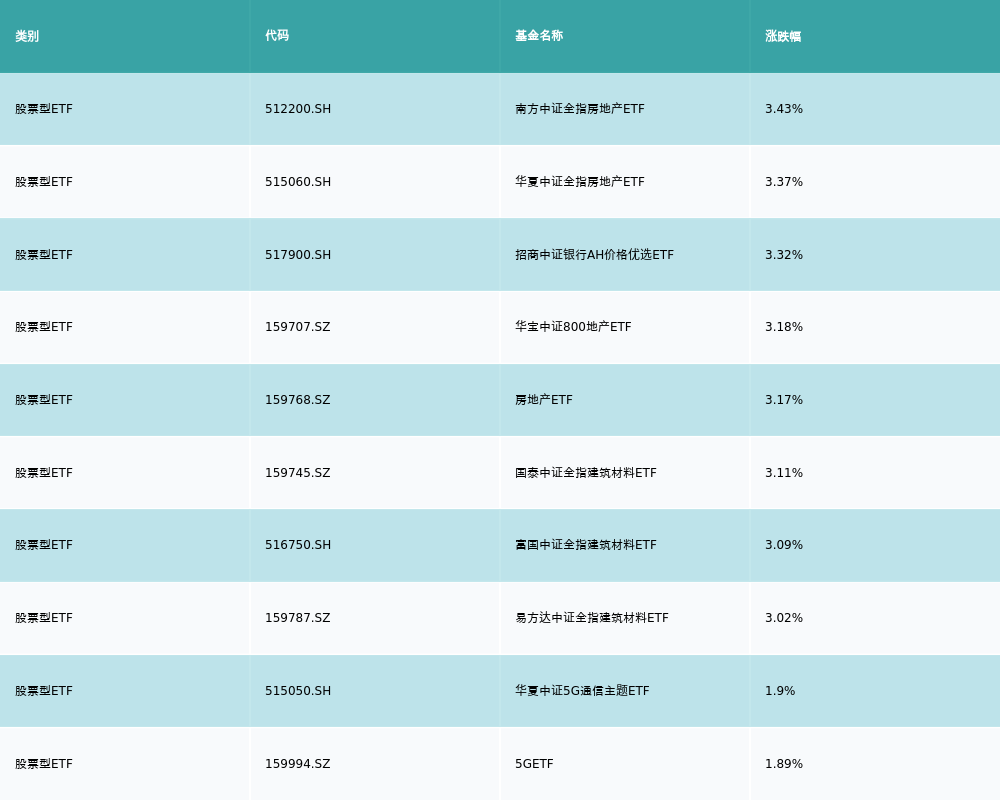Click the 基金名称 column header
Screen dimensions: 1000x800
tap(539, 36)
